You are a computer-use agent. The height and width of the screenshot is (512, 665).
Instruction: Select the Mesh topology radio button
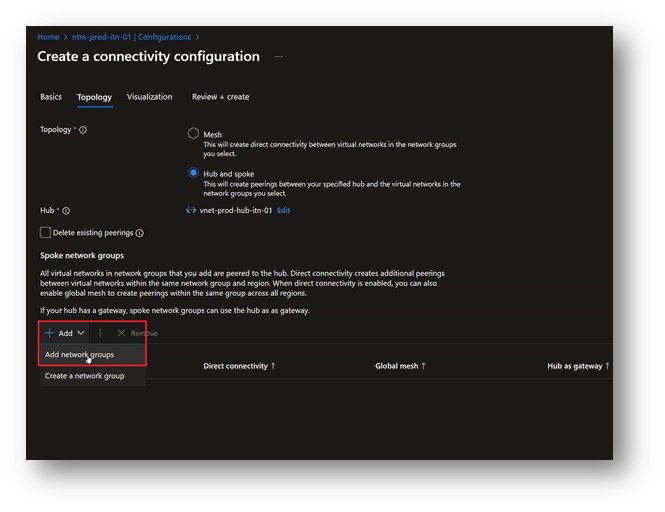coord(193,134)
